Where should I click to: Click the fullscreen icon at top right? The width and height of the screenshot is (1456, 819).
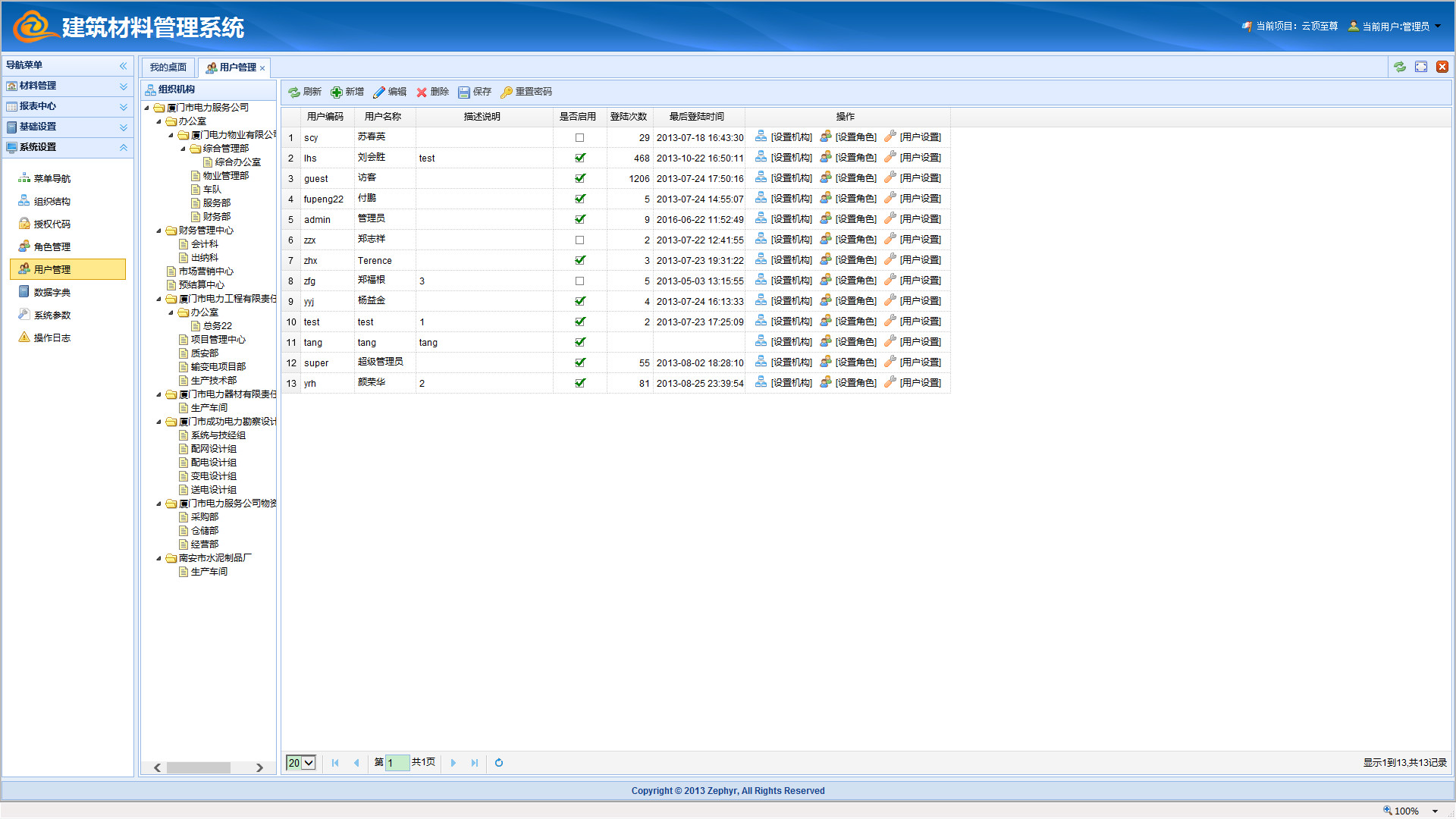pos(1421,67)
